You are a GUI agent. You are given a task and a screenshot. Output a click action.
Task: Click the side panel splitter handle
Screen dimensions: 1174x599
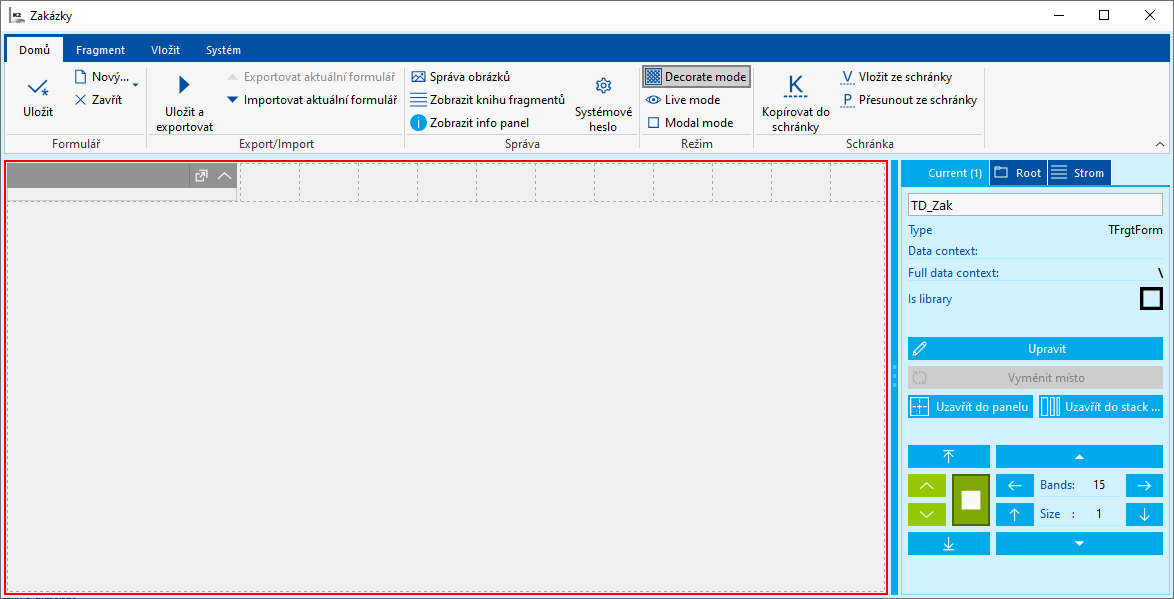896,375
